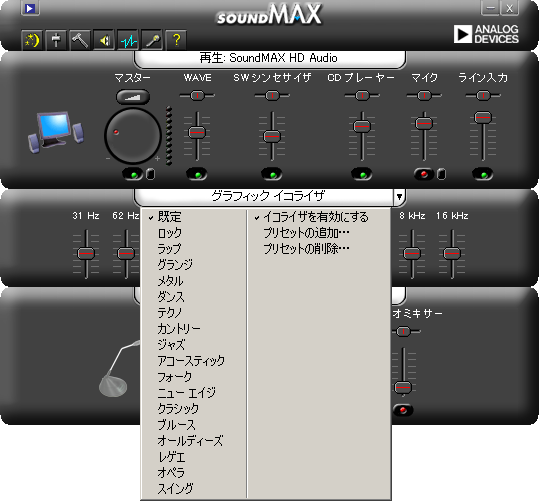Select the ラップ preset
The image size is (539, 501).
(194, 249)
